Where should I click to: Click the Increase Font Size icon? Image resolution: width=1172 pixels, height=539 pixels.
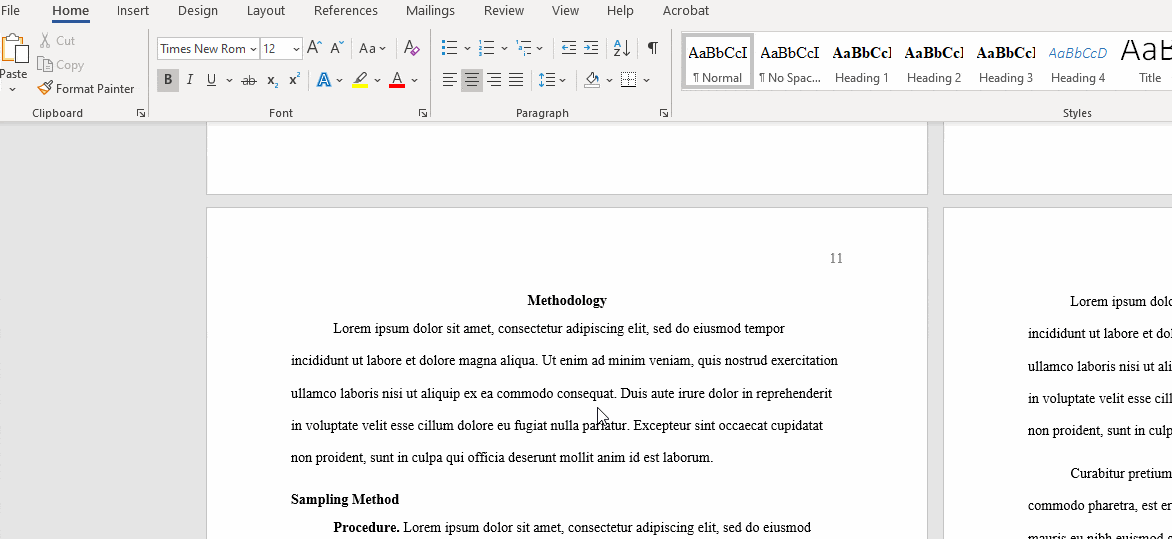[314, 48]
